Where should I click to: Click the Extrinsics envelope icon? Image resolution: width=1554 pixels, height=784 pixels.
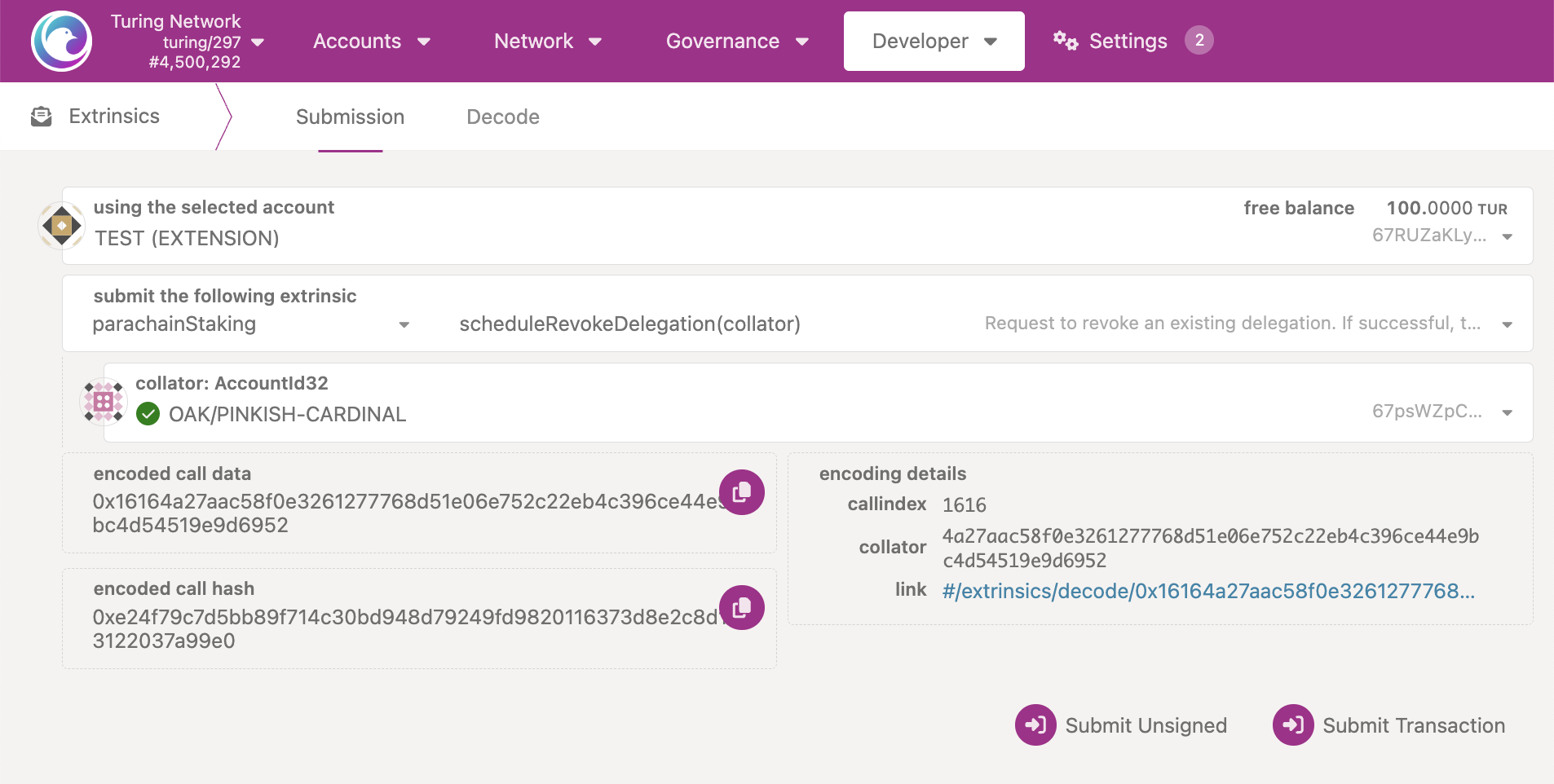point(42,117)
